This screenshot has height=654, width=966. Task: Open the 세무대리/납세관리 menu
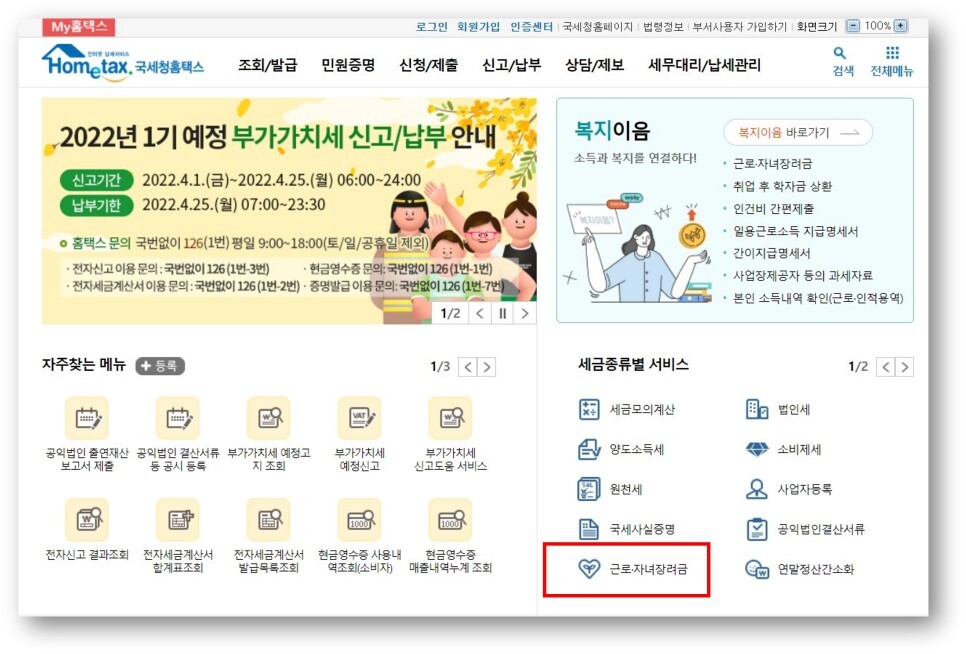[x=704, y=65]
